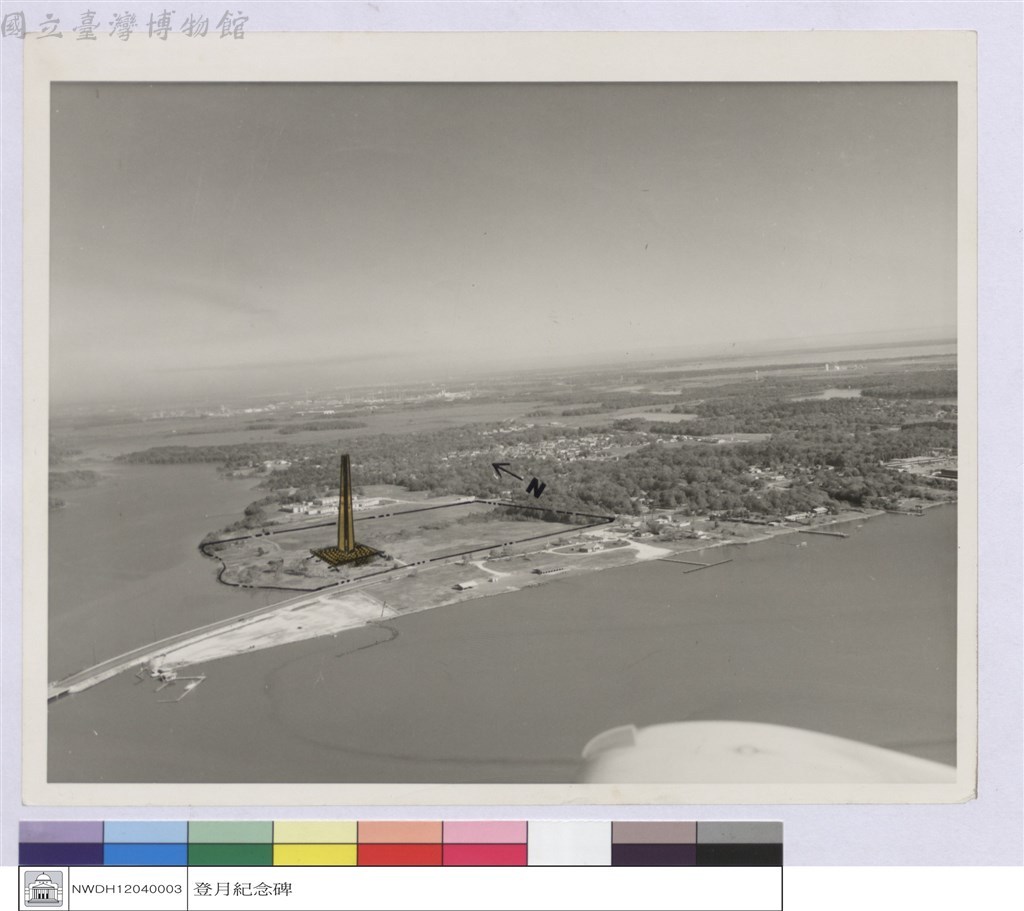Viewport: 1024px width, 911px height.
Task: Pick the black color swatch
Action: coord(739,854)
